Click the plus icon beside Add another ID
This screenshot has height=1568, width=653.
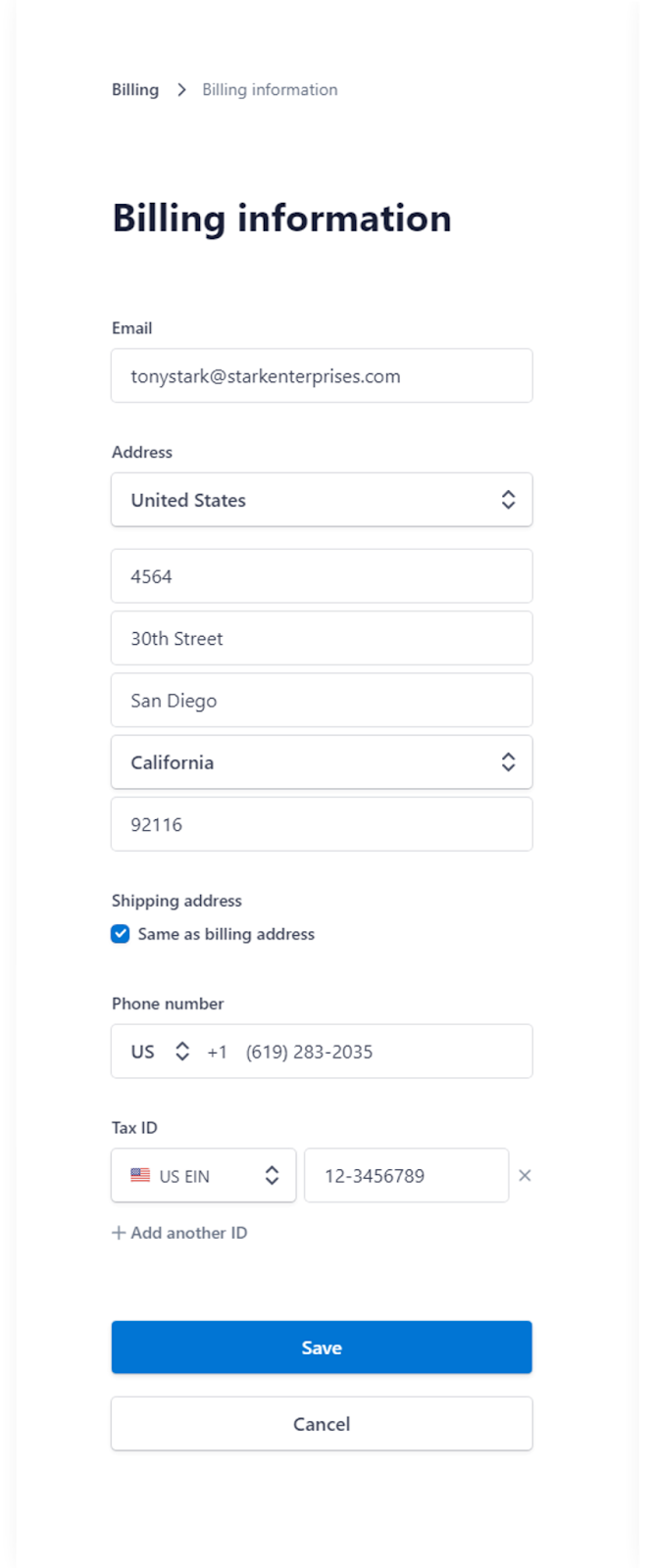pyautogui.click(x=119, y=1233)
